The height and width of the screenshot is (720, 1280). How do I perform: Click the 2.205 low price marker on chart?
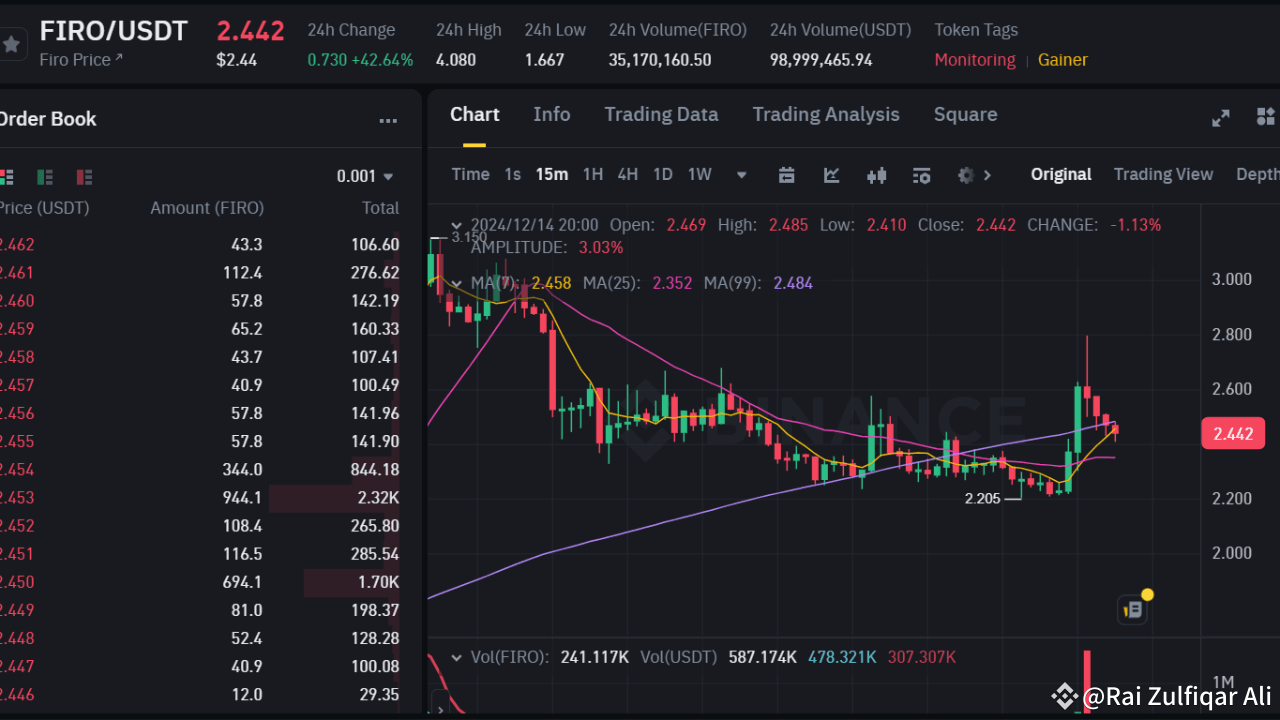(x=982, y=498)
